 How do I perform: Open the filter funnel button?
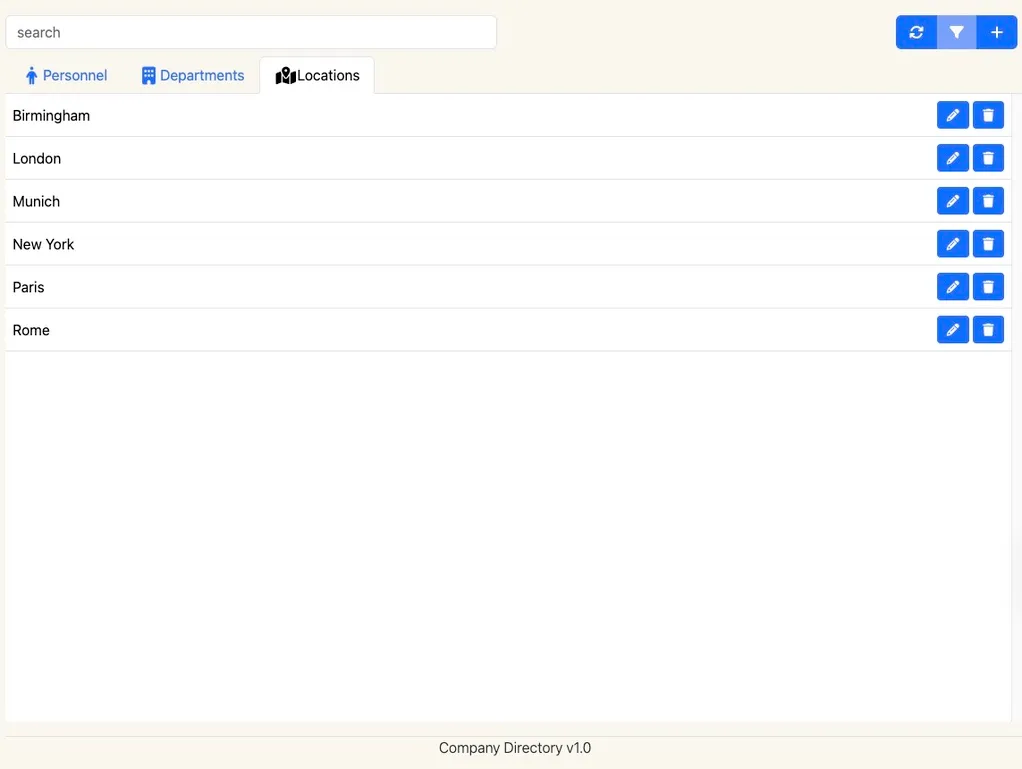click(956, 32)
